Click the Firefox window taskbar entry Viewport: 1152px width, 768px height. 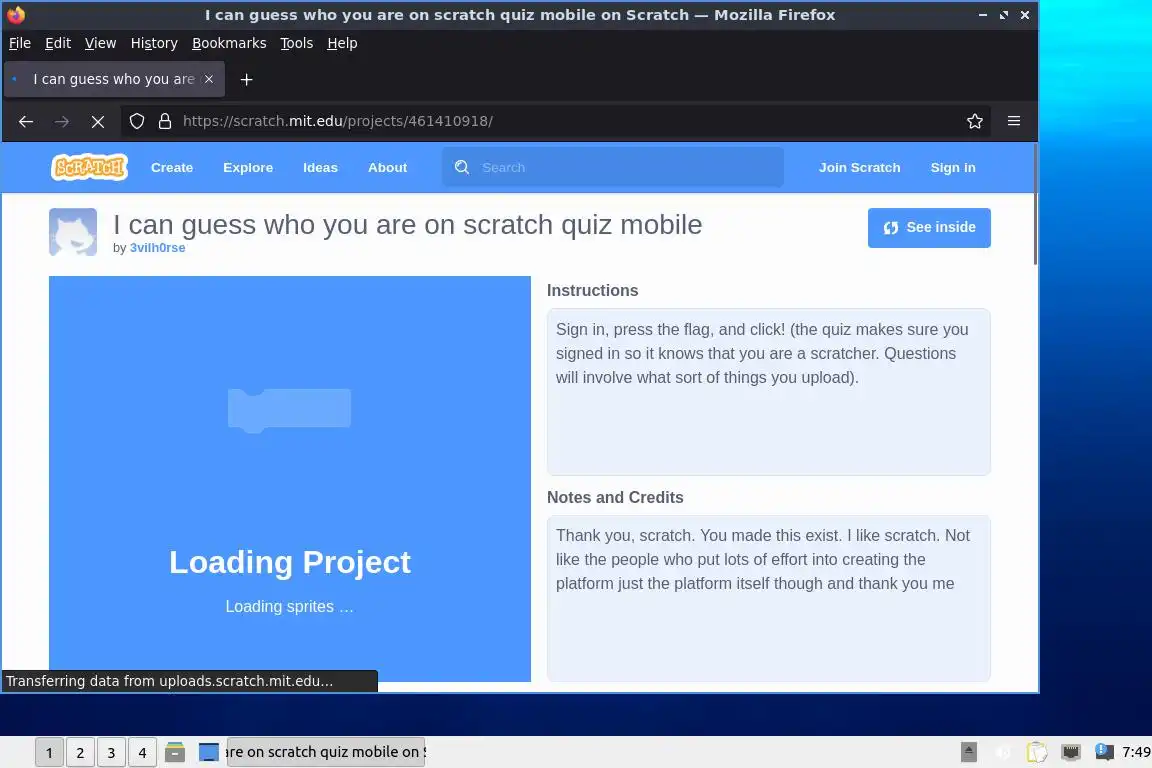click(325, 752)
